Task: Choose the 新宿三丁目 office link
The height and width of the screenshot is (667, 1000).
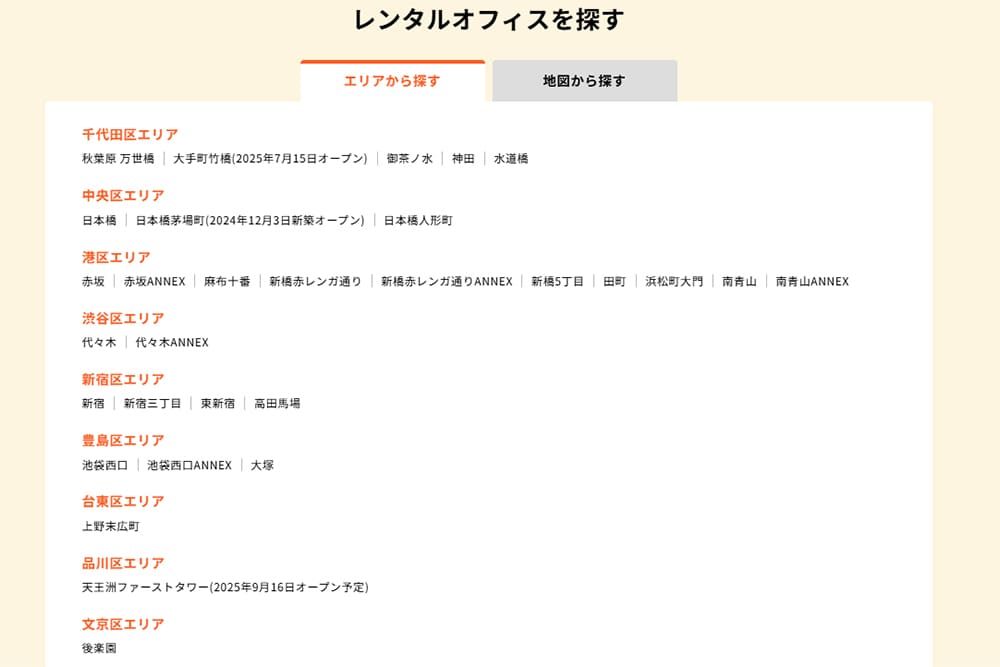Action: tap(152, 404)
